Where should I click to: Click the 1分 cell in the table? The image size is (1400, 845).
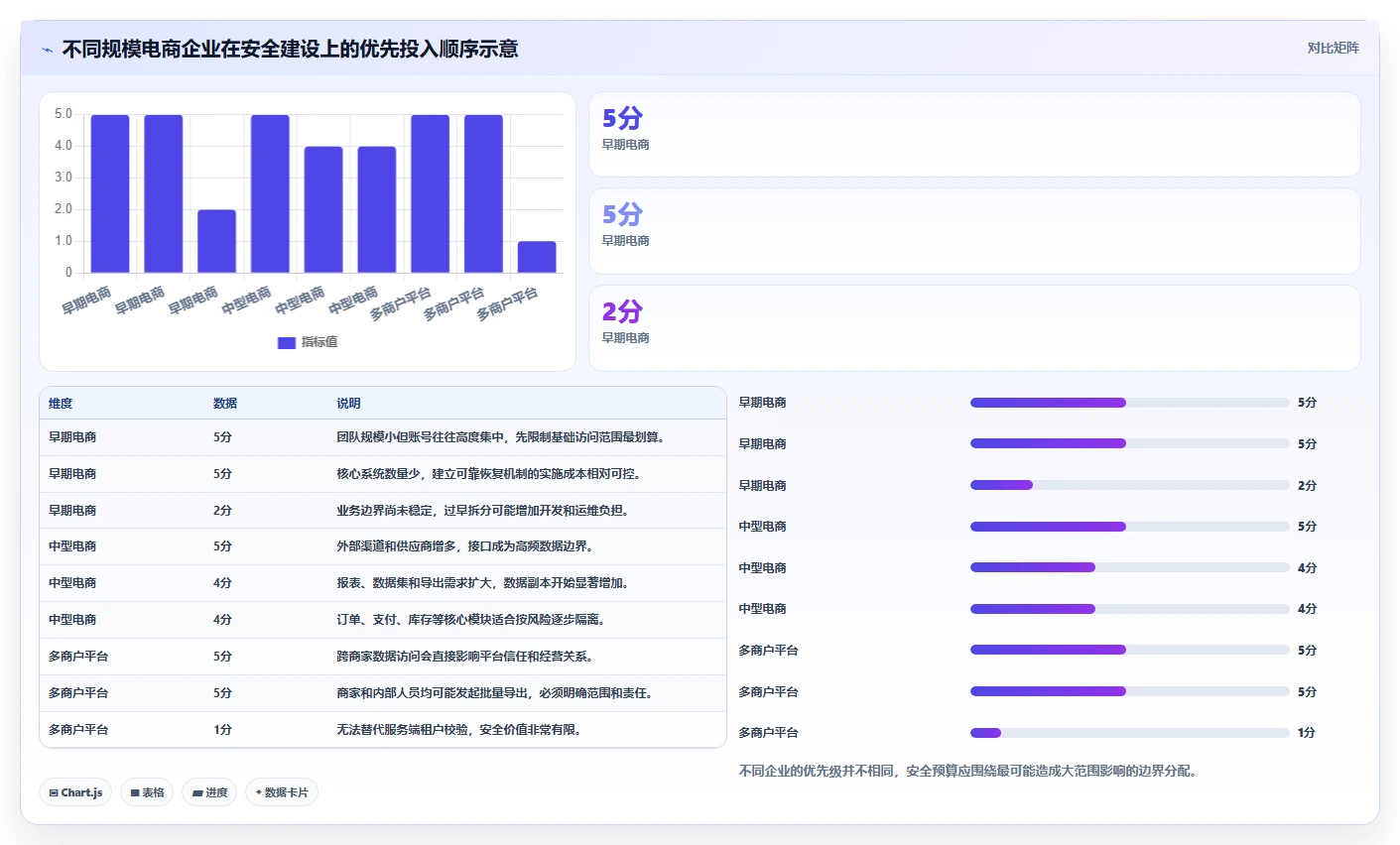pyautogui.click(x=222, y=730)
